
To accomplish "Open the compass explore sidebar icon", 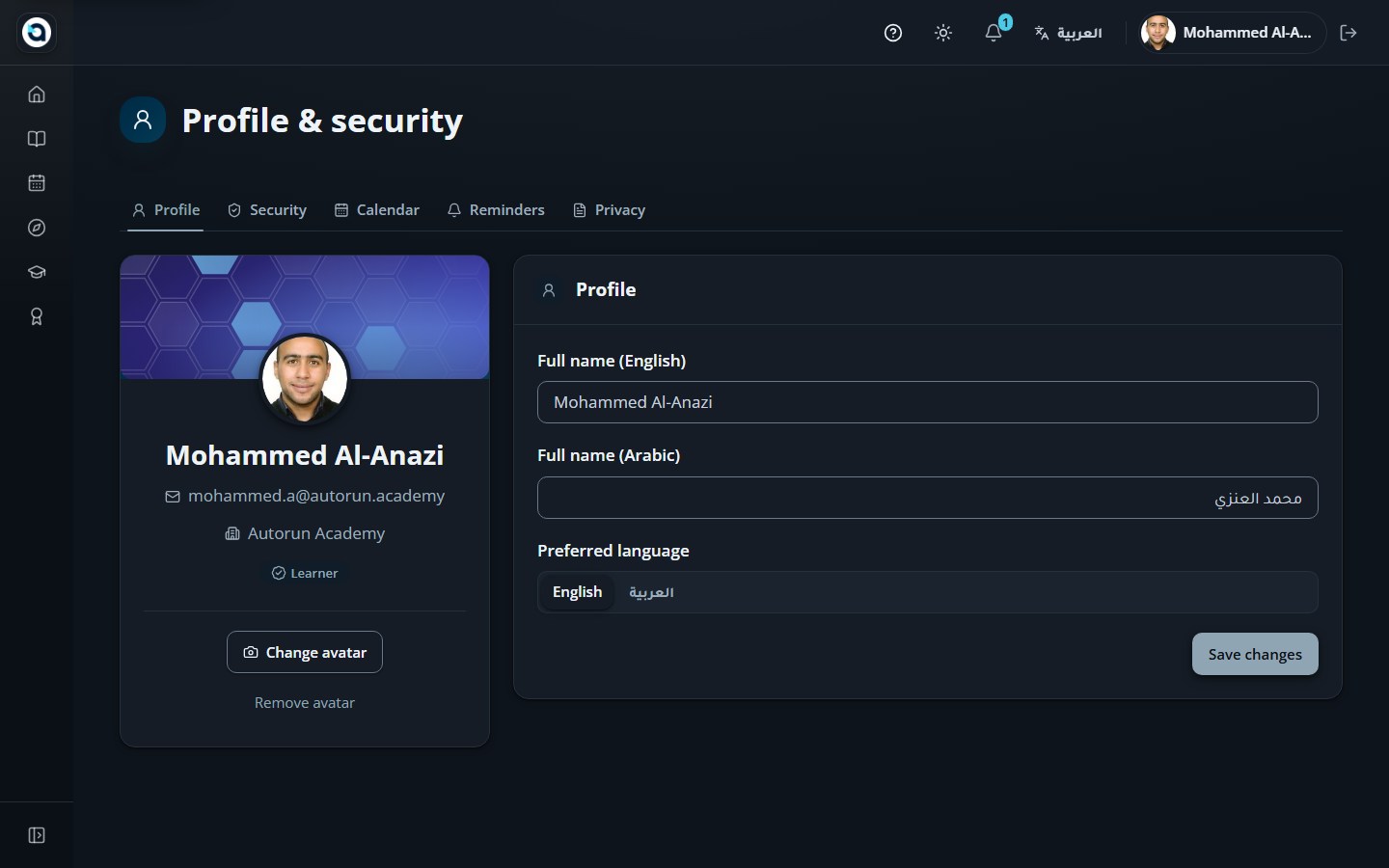I will coord(37,228).
